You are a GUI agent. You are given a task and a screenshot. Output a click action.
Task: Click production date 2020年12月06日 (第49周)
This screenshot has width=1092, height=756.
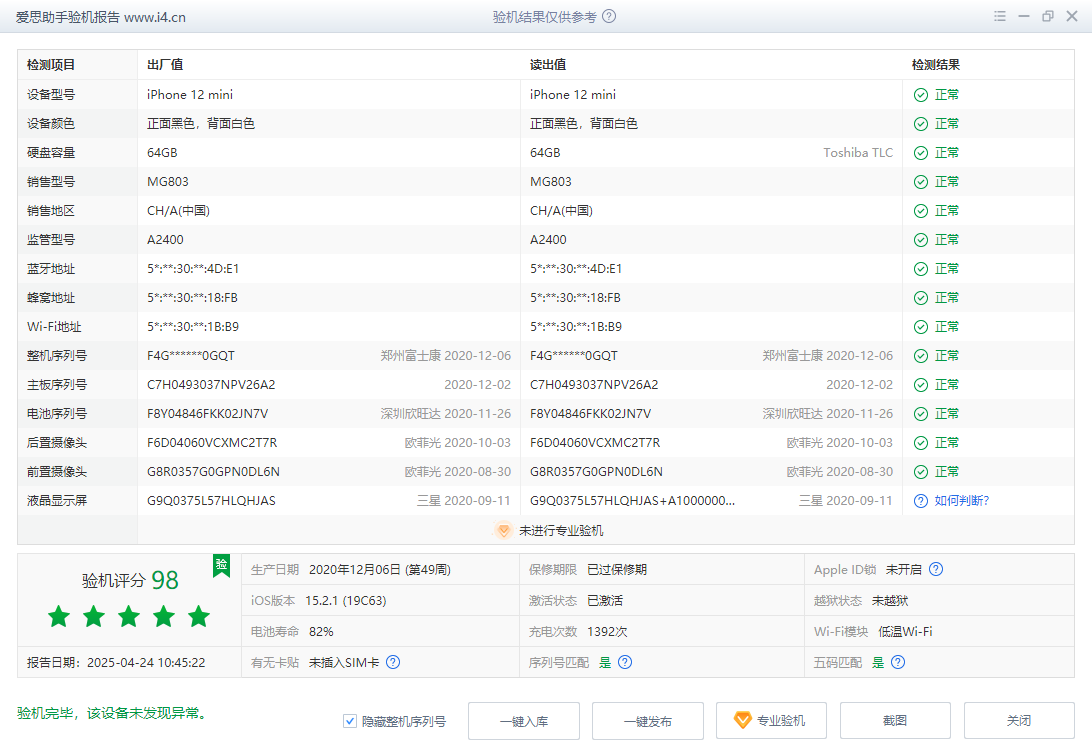click(x=380, y=569)
